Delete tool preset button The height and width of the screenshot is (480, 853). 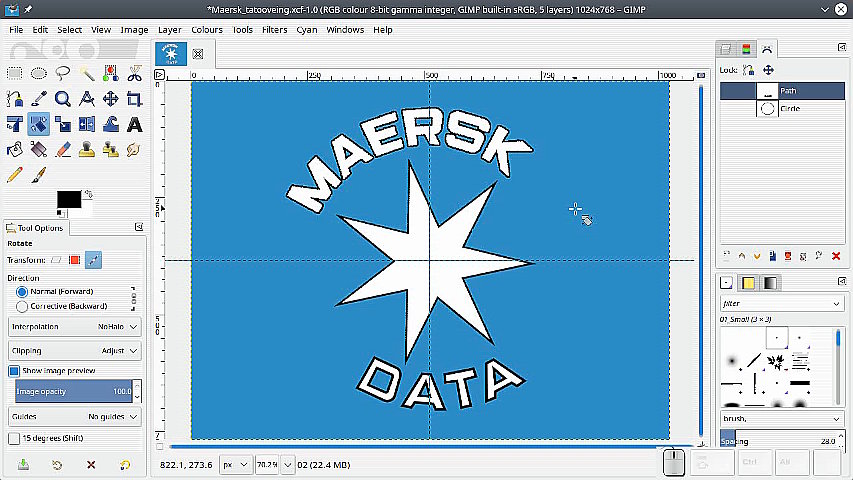91,465
